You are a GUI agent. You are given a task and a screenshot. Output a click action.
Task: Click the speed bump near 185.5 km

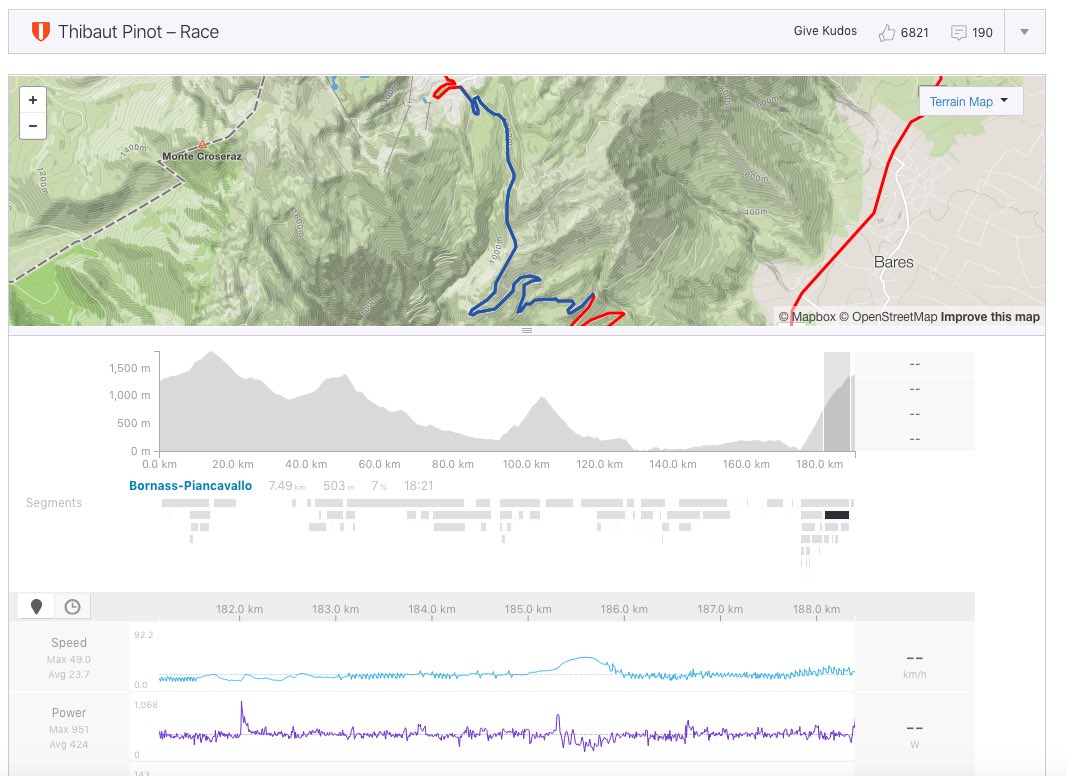pyautogui.click(x=584, y=660)
